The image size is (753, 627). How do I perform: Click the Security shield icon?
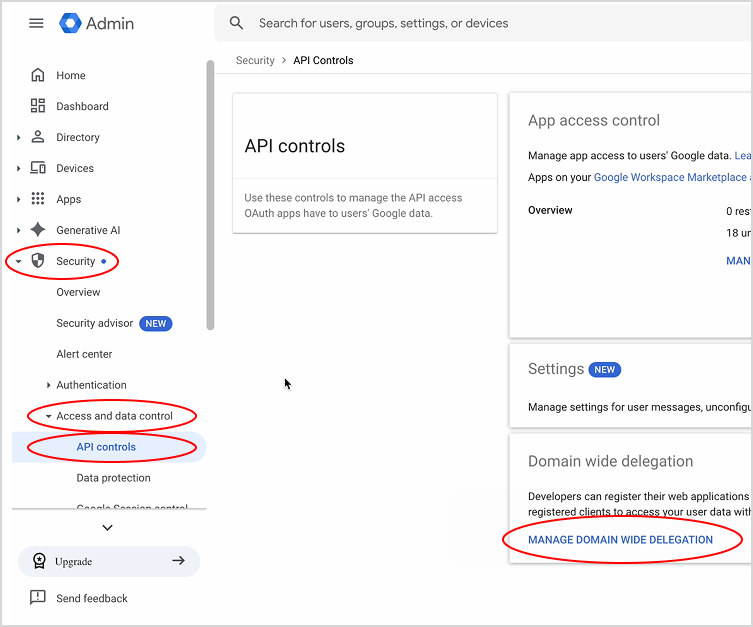click(x=38, y=261)
